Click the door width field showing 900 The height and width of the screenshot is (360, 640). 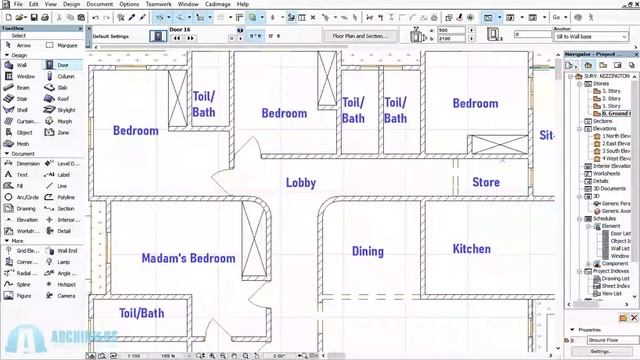(x=451, y=30)
